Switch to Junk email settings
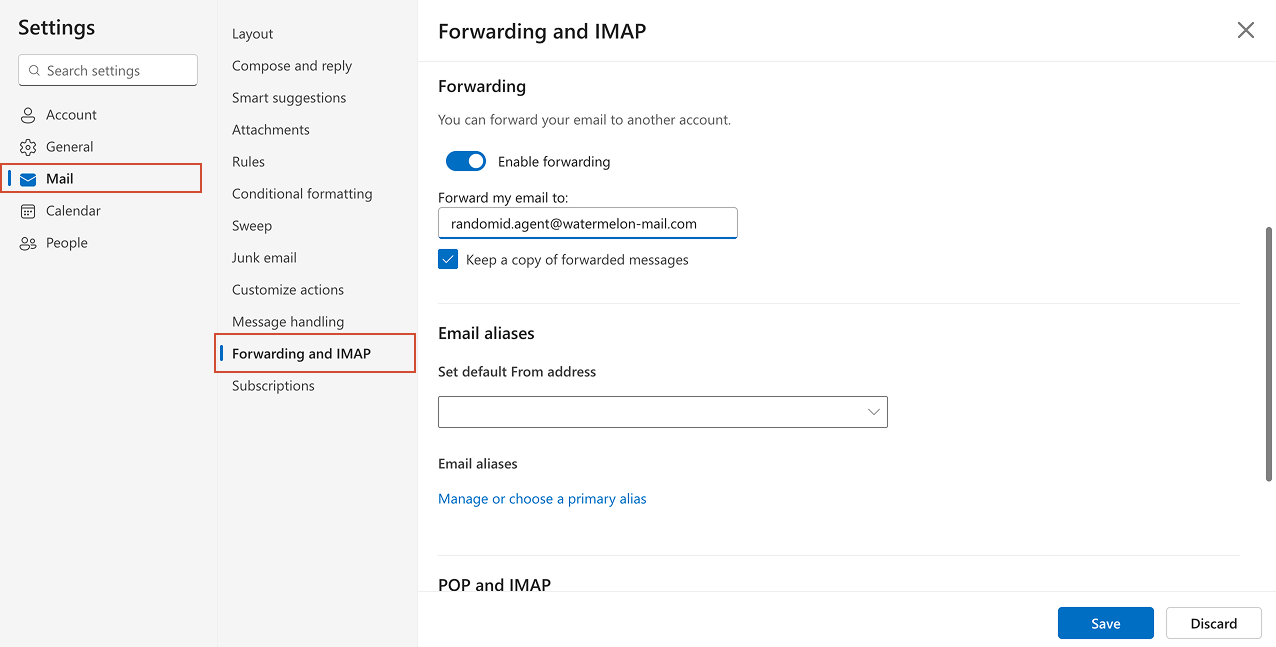The width and height of the screenshot is (1276, 647). pos(264,257)
